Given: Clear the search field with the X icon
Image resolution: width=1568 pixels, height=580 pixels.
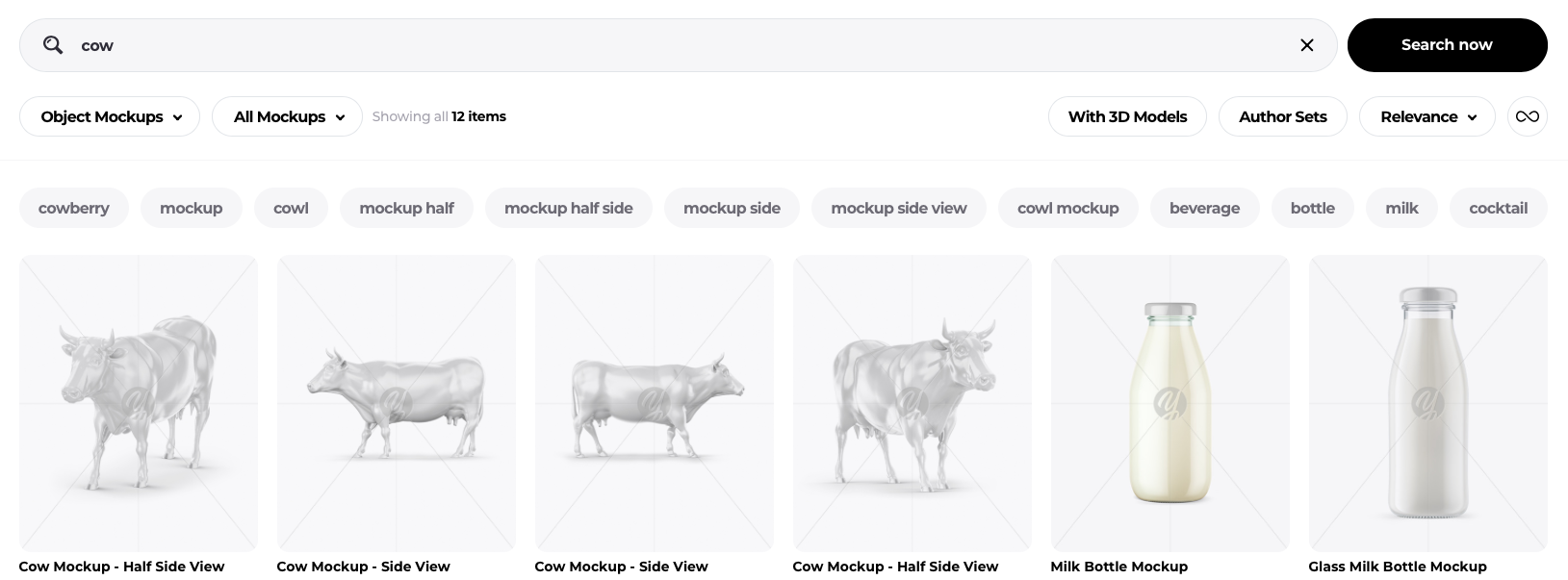Looking at the screenshot, I should (1307, 45).
